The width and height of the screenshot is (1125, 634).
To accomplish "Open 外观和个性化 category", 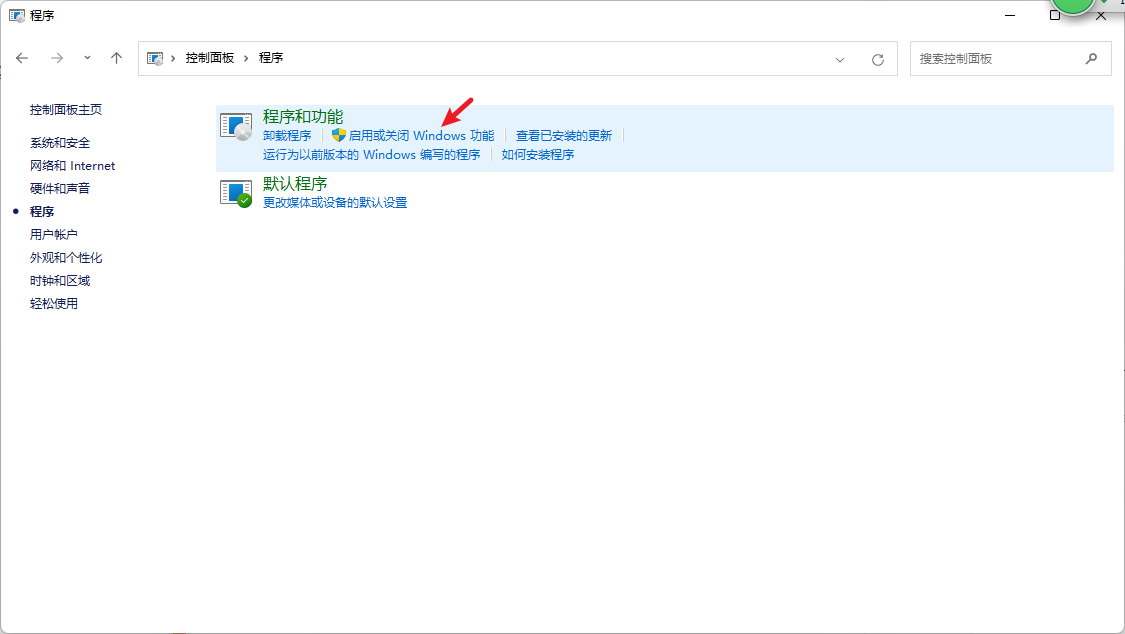I will 66,257.
